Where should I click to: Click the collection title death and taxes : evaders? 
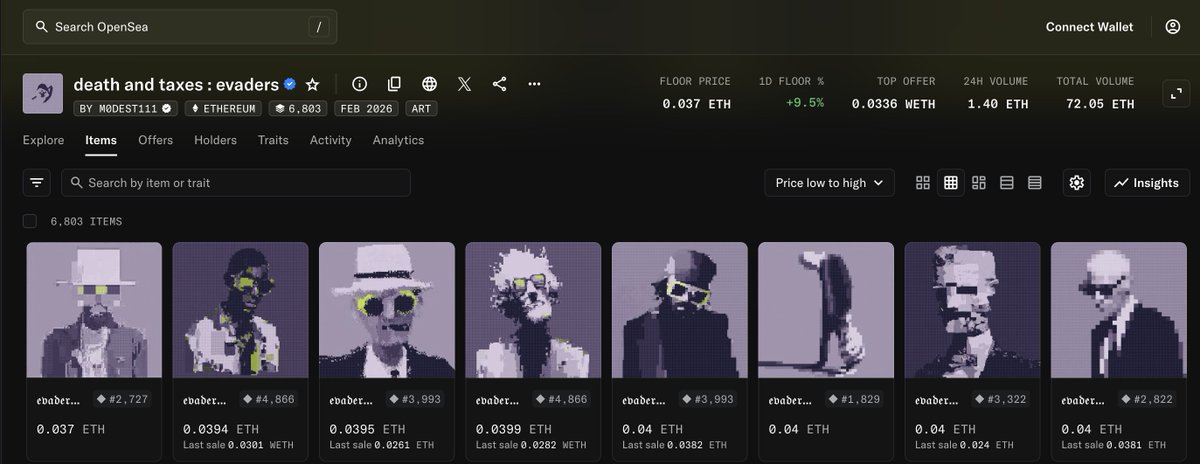[177, 84]
